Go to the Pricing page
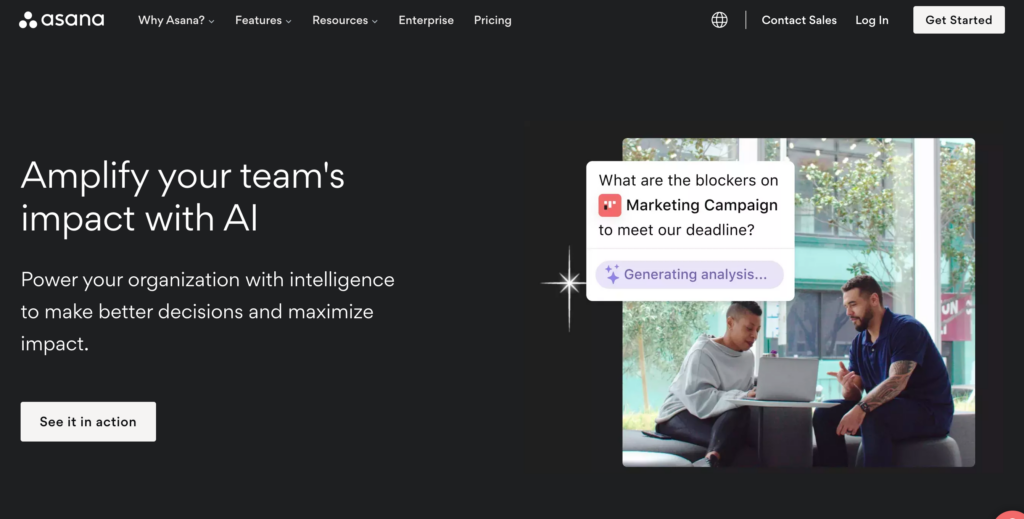Viewport: 1024px width, 519px height. (492, 20)
